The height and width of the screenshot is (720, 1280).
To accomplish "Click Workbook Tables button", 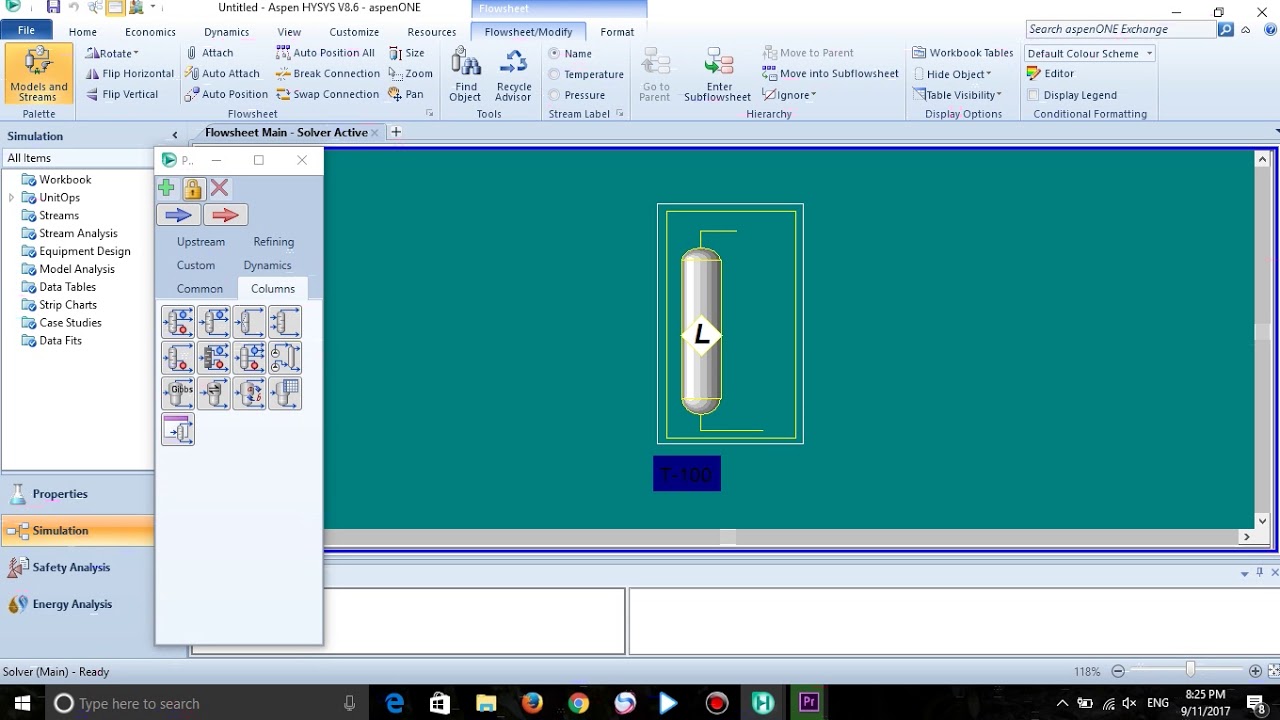I will (963, 53).
